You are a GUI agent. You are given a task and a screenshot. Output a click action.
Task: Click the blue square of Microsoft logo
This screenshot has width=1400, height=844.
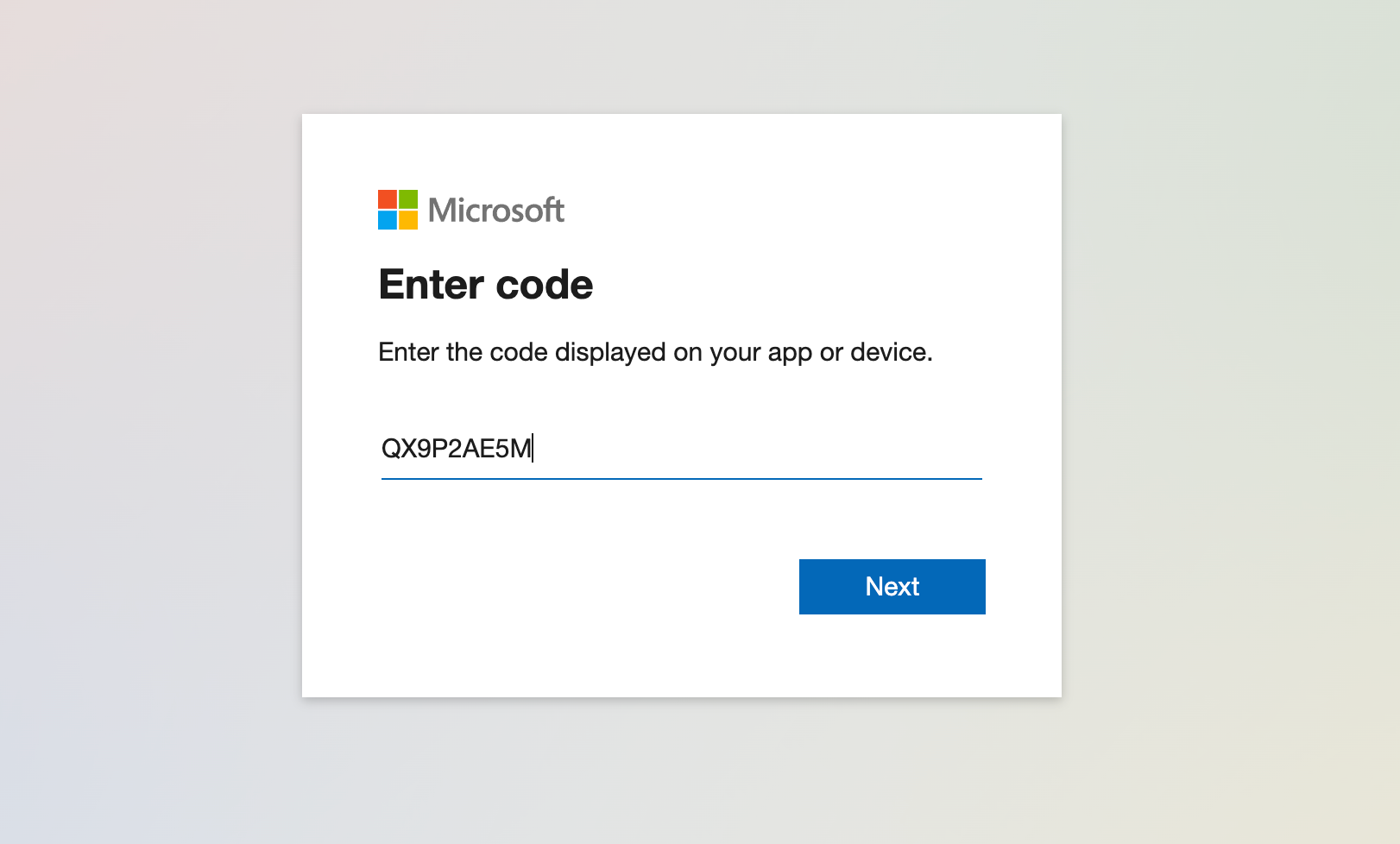pyautogui.click(x=388, y=220)
